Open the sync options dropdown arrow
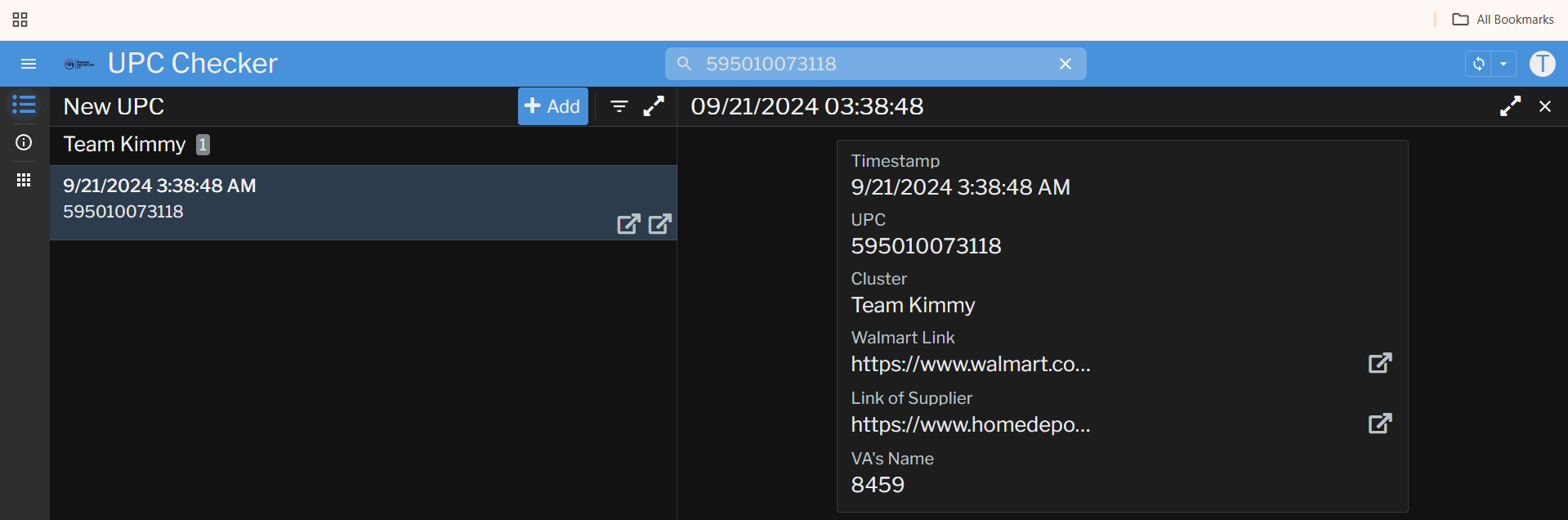The height and width of the screenshot is (520, 1568). [1503, 64]
